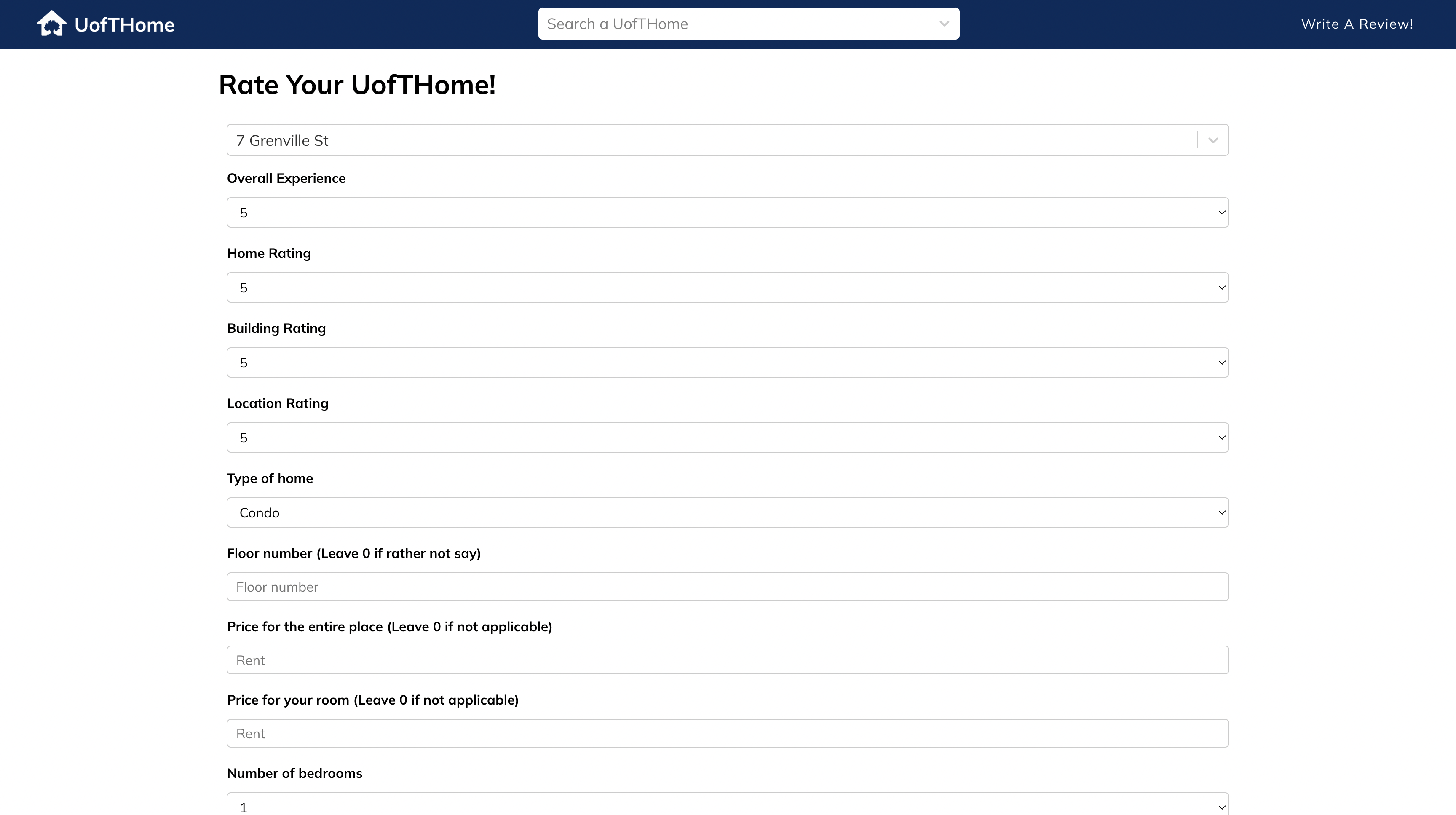Click the Rate Your UofTHome! heading
Screen dimensions: 1456x815
tap(357, 85)
